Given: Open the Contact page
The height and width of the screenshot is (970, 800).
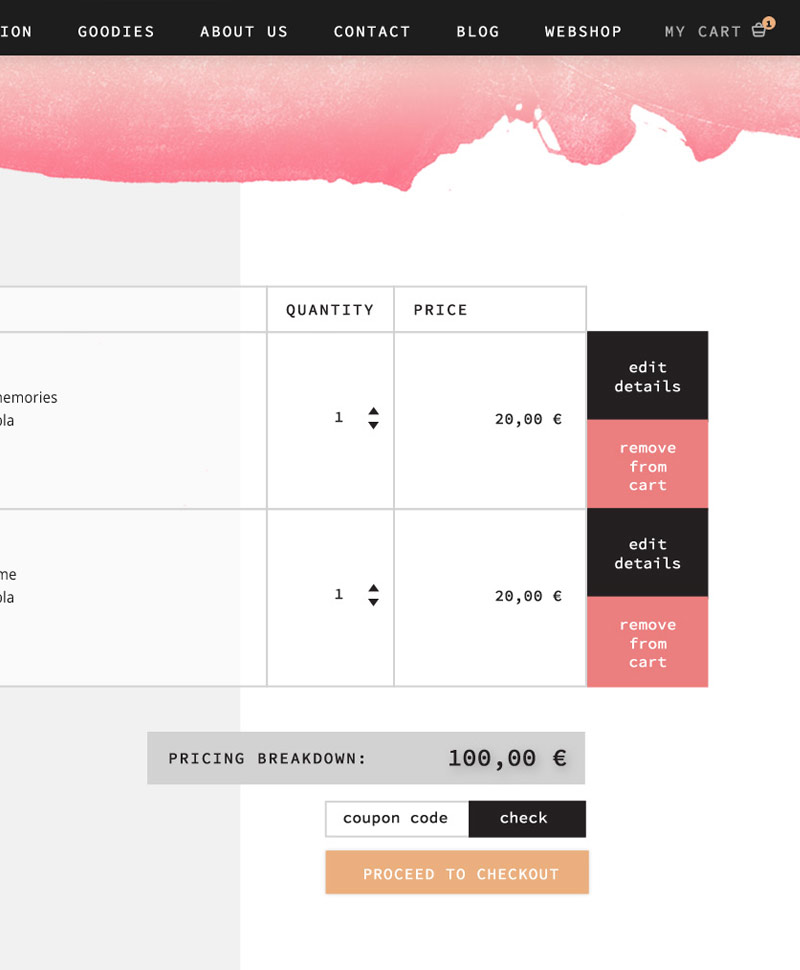Looking at the screenshot, I should tap(372, 32).
